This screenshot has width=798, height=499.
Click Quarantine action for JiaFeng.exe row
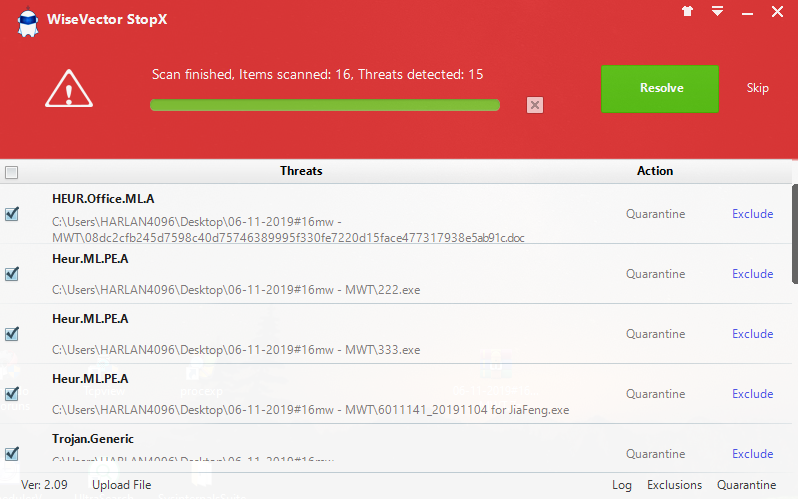[x=656, y=394]
